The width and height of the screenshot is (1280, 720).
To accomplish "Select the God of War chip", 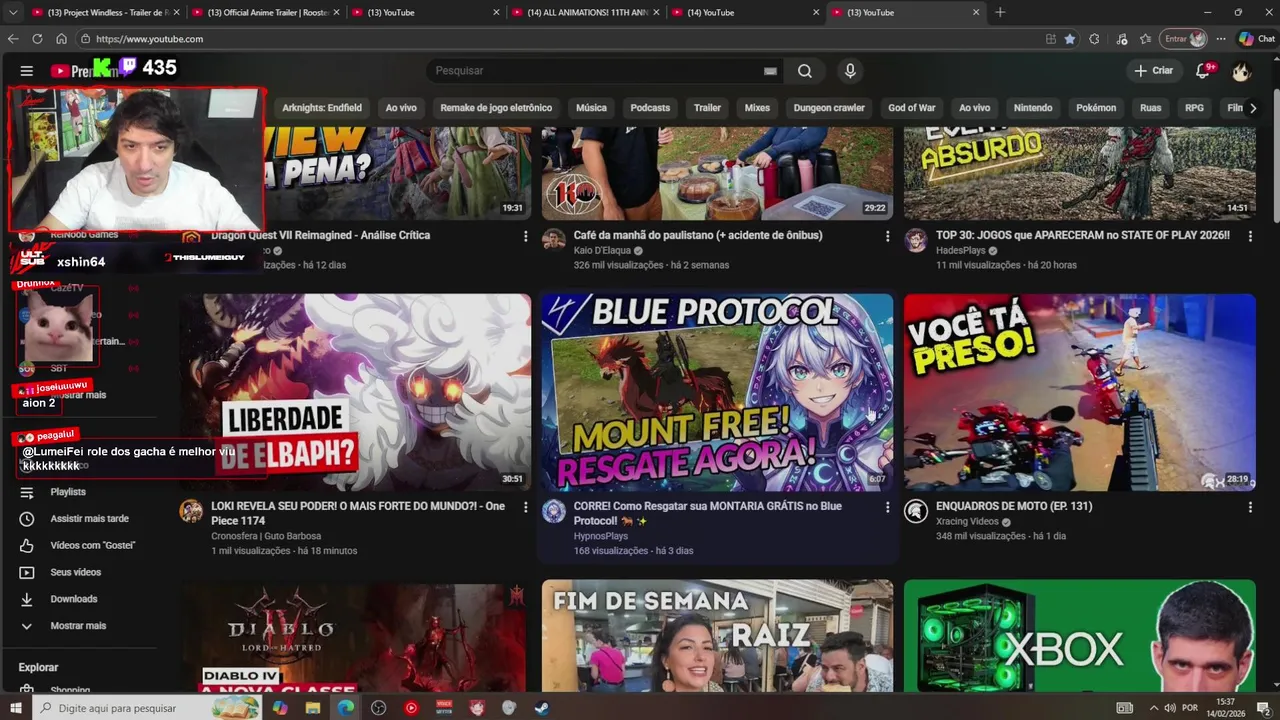I will point(912,108).
